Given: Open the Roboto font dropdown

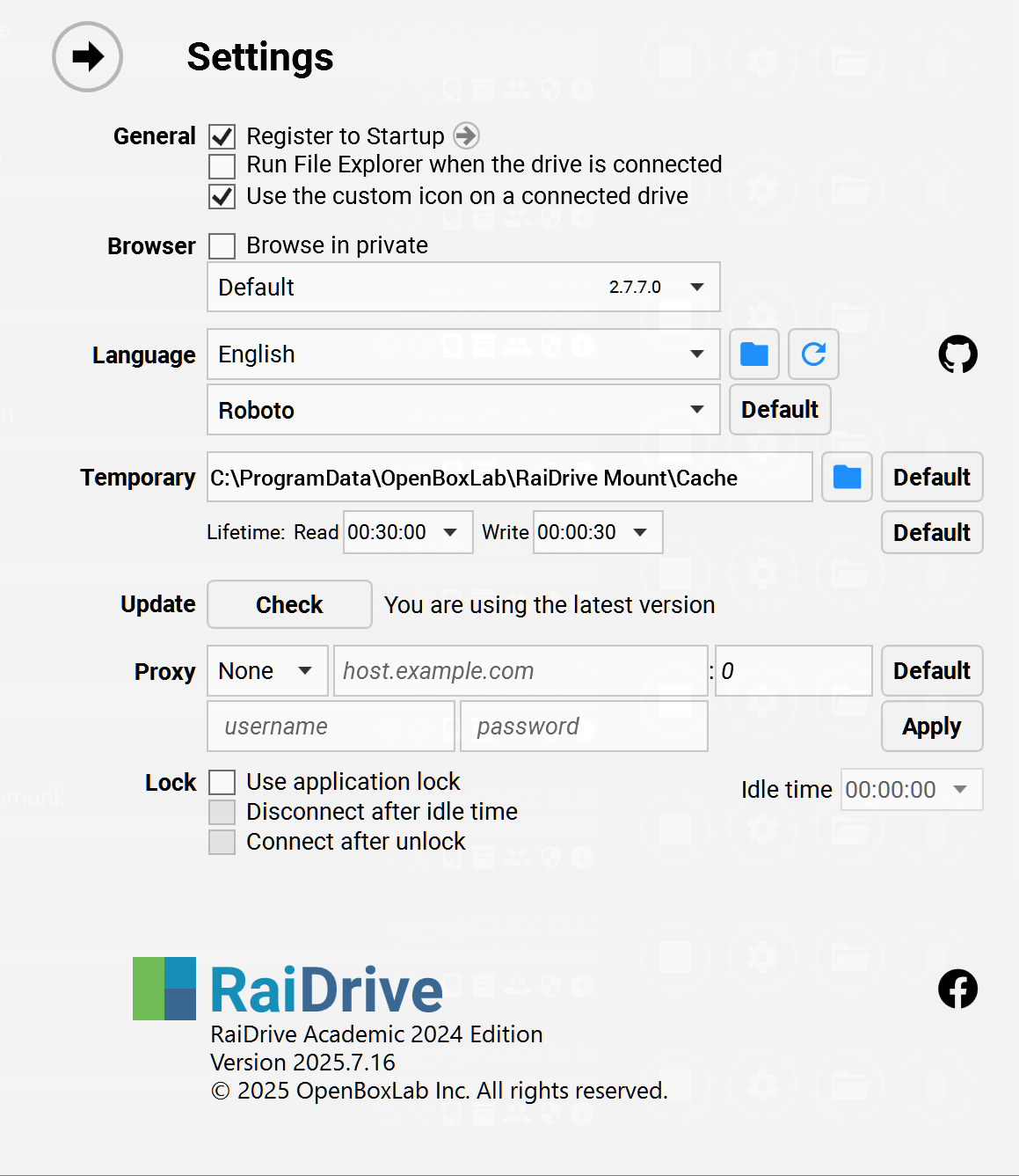Looking at the screenshot, I should coord(463,410).
